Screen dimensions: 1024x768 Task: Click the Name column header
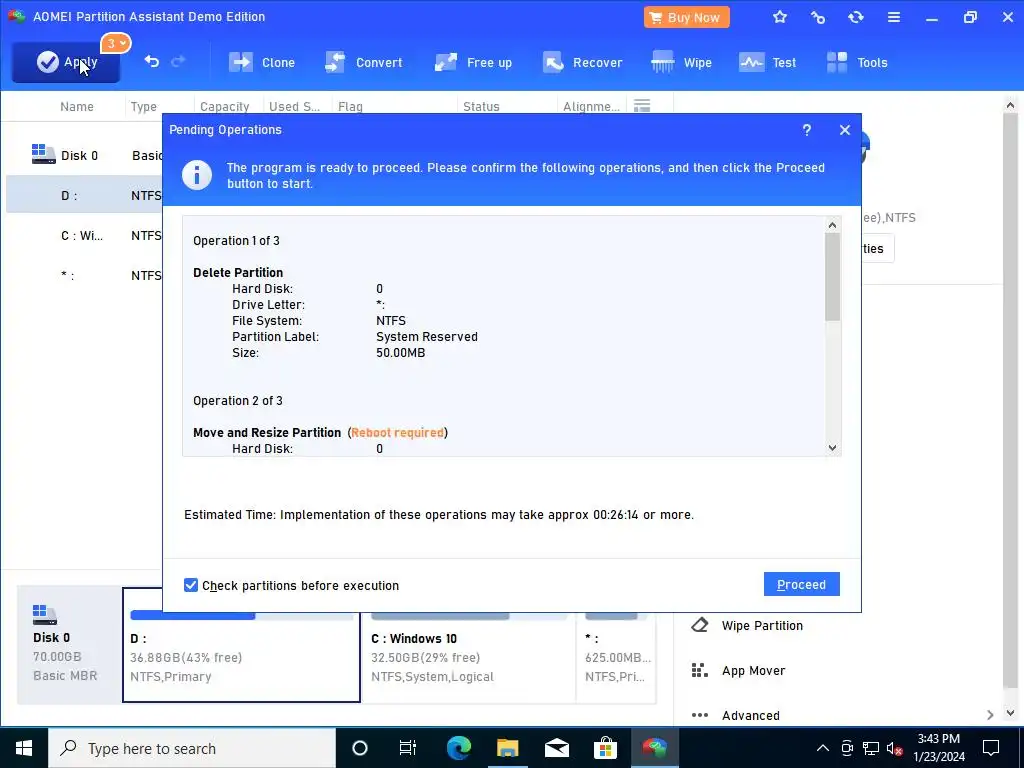pyautogui.click(x=76, y=106)
